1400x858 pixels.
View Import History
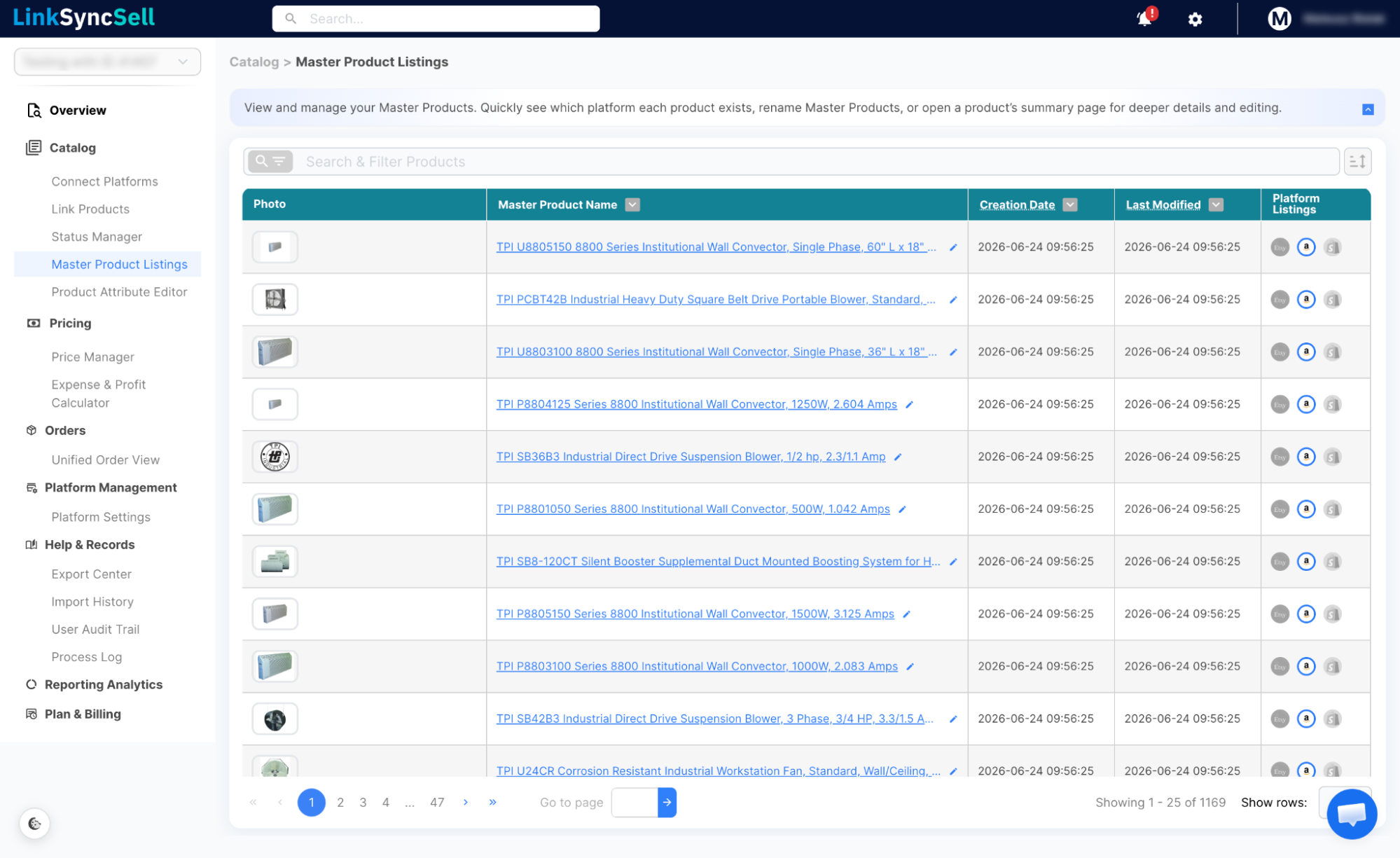point(92,602)
